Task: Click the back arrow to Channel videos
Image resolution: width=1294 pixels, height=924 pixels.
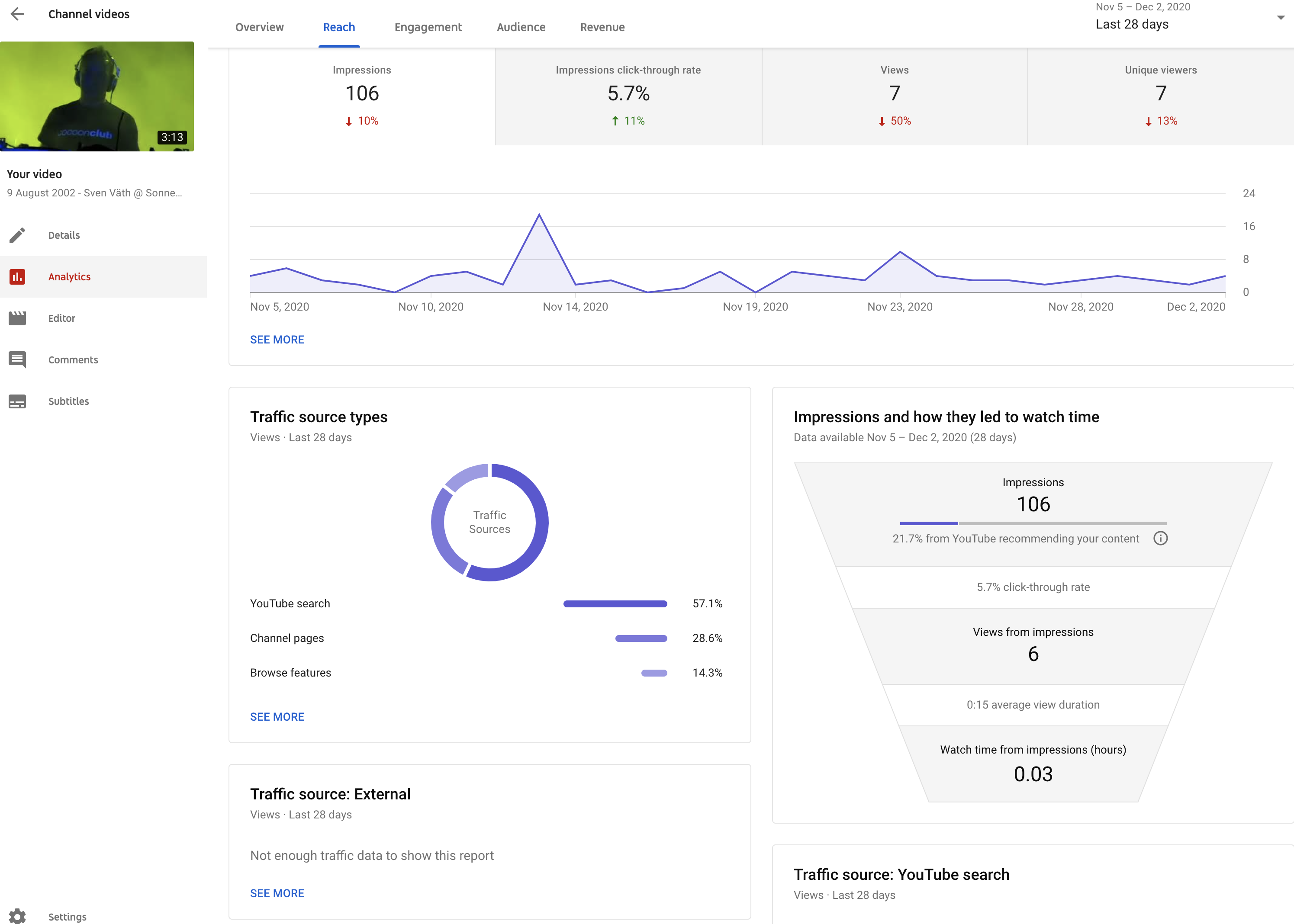Action: point(18,14)
